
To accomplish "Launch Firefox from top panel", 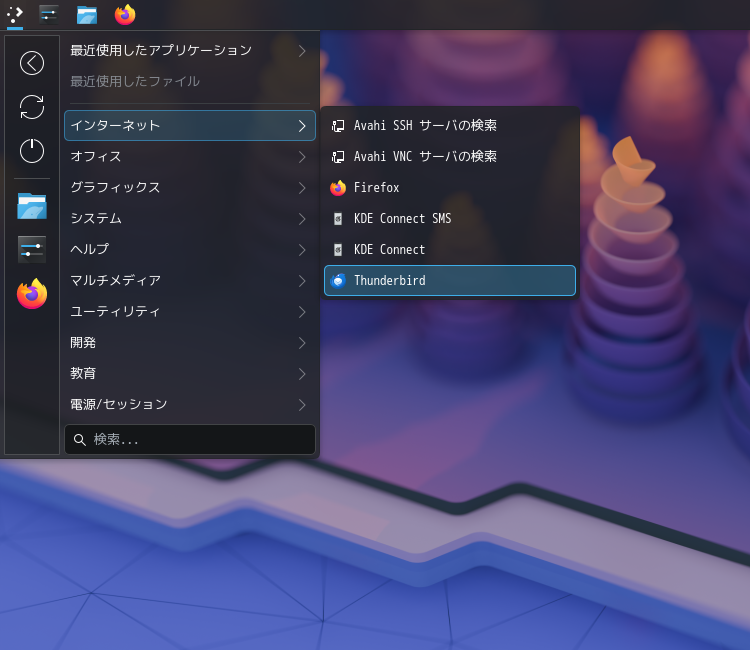I will 125,14.
